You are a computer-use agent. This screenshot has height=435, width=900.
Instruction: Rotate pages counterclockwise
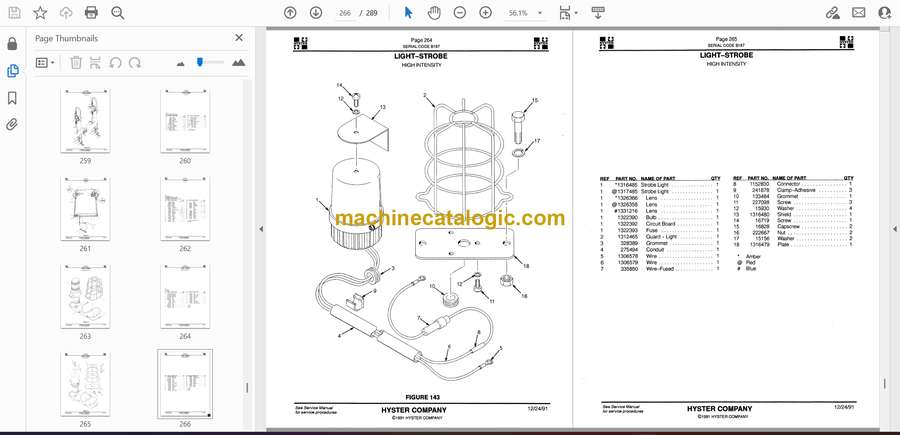point(115,63)
